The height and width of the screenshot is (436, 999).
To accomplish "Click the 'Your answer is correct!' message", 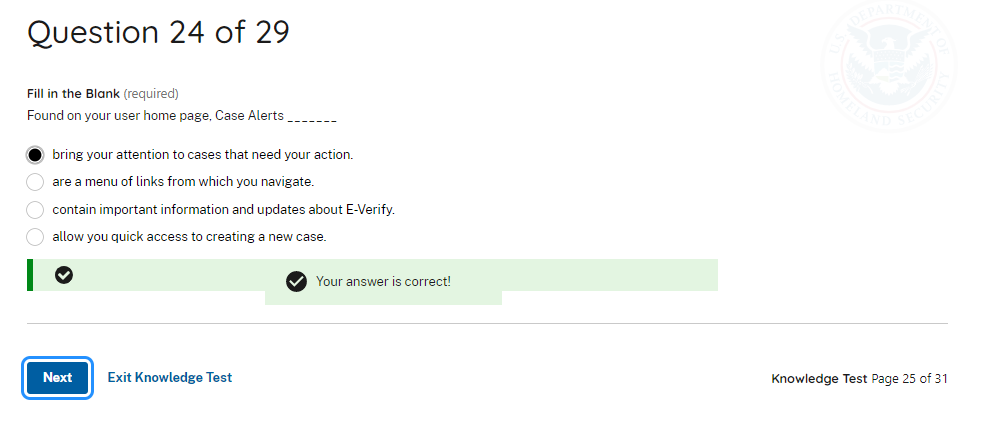I will pos(383,282).
